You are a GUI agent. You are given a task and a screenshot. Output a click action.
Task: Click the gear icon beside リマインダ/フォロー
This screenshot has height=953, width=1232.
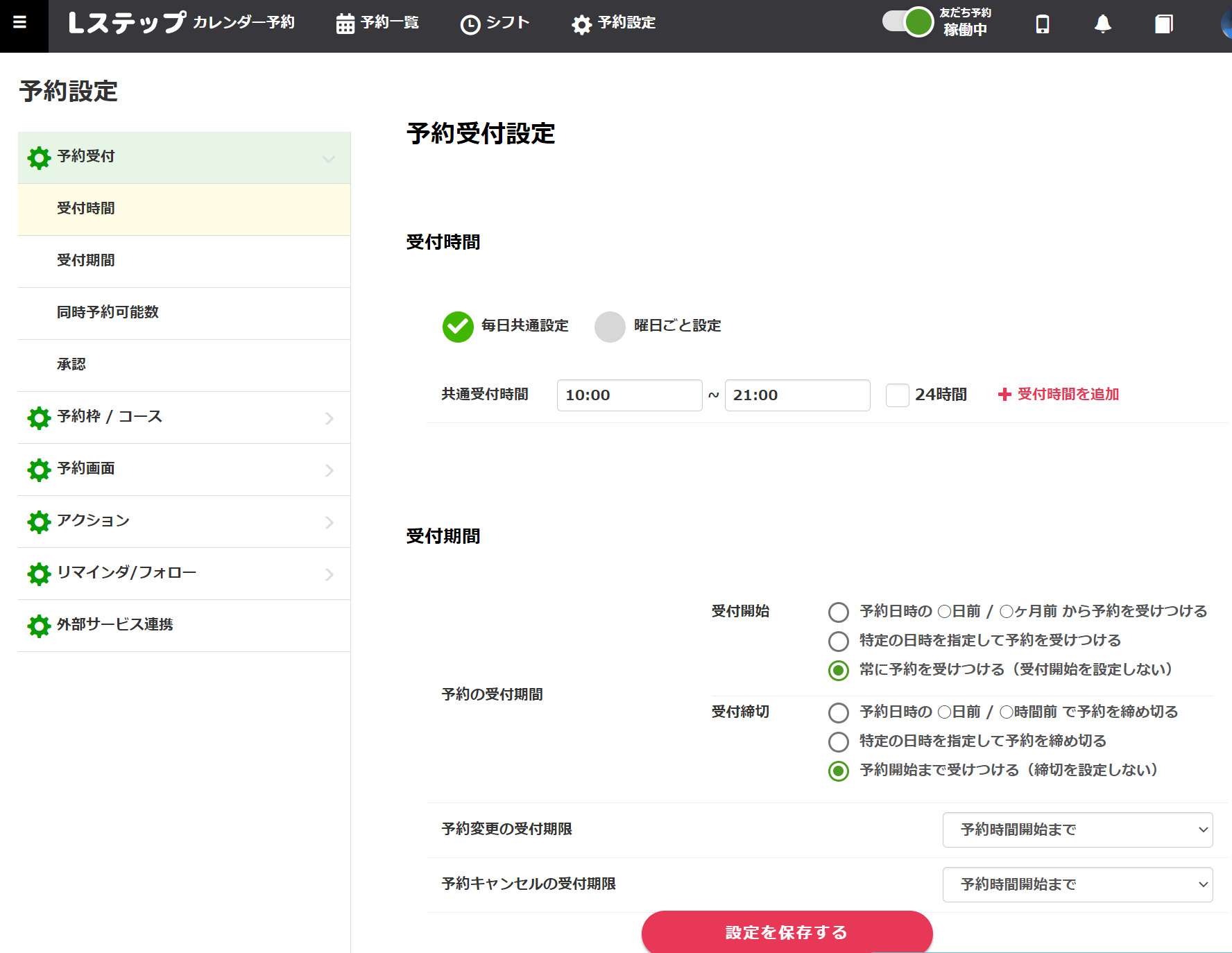(x=39, y=574)
